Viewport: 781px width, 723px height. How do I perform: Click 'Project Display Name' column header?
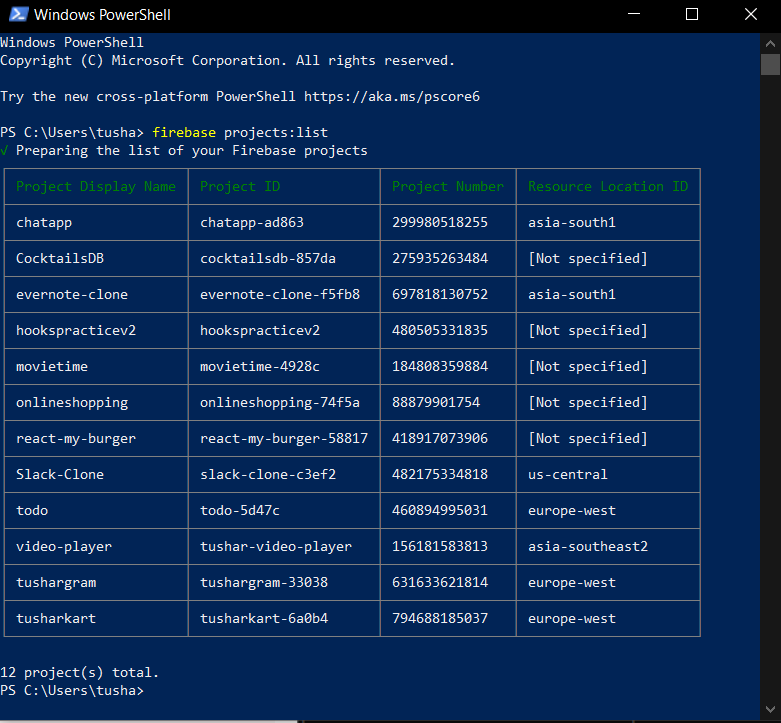coord(96,186)
